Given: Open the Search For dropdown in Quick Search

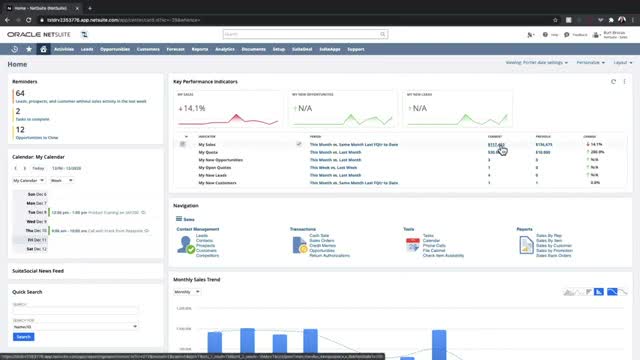Looking at the screenshot, I should 75,327.
